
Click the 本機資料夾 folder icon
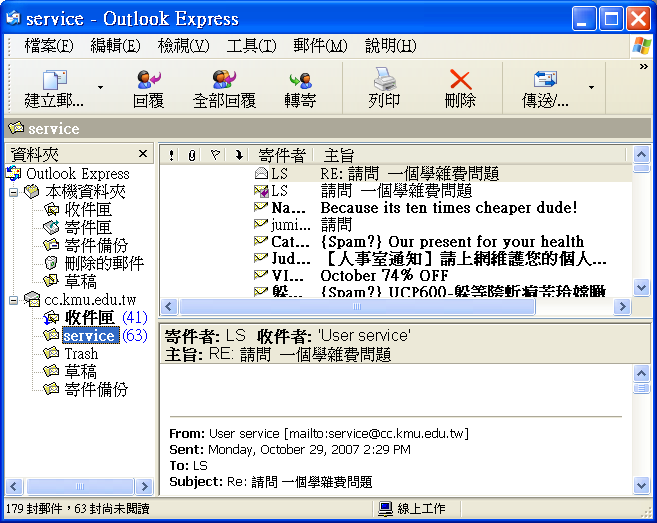[x=31, y=192]
